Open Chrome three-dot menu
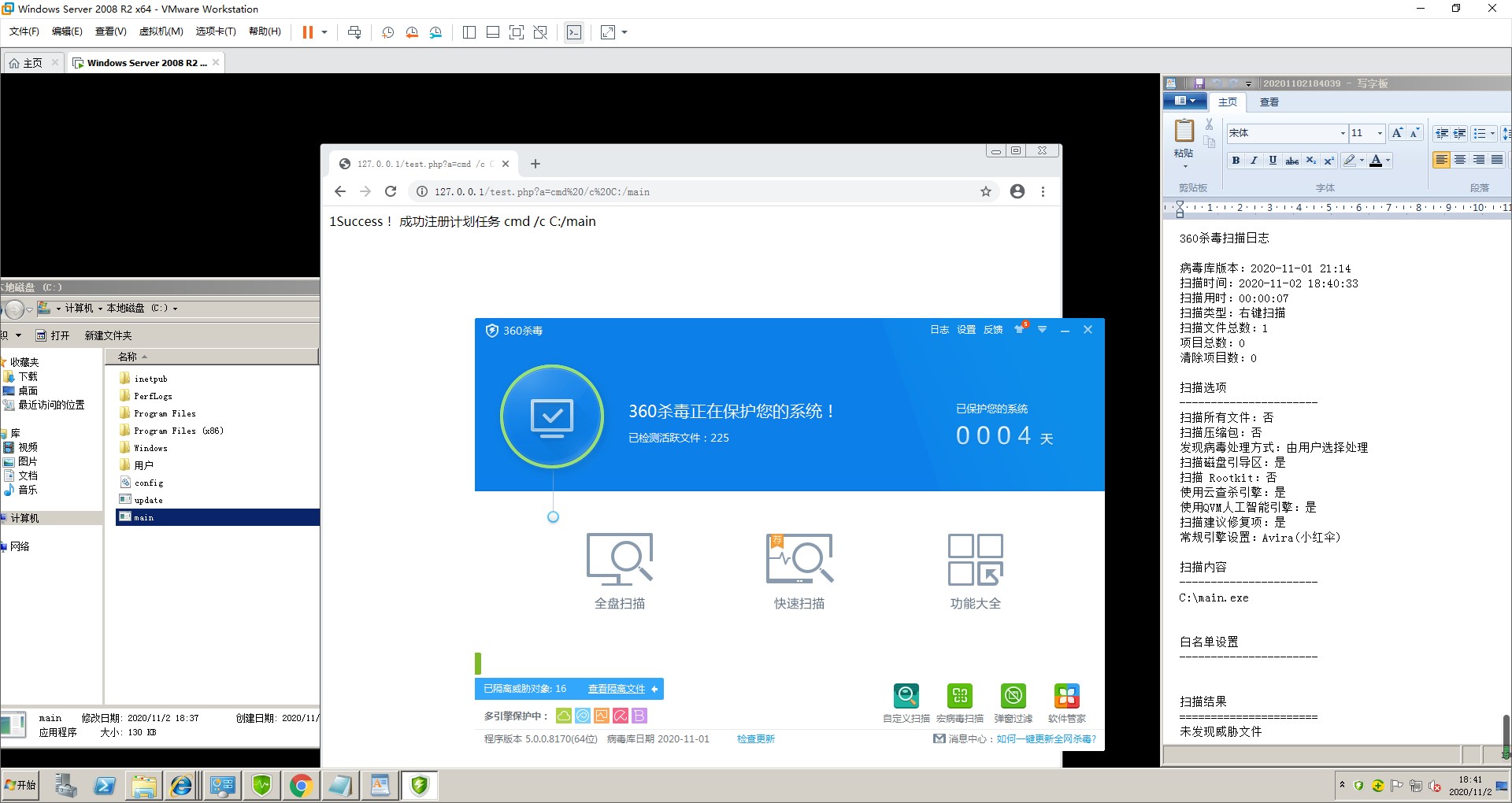 point(1043,191)
